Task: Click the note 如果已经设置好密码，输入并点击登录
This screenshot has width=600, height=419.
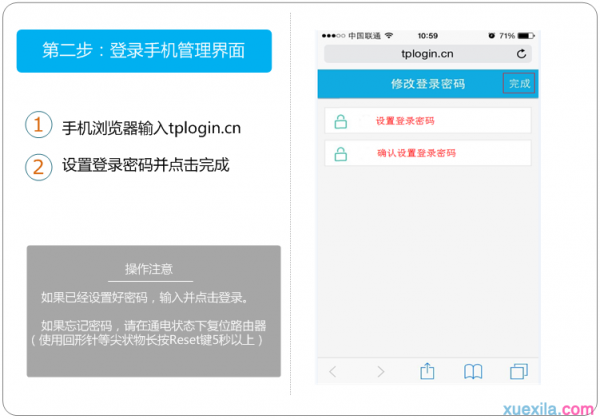Action: coord(144,297)
